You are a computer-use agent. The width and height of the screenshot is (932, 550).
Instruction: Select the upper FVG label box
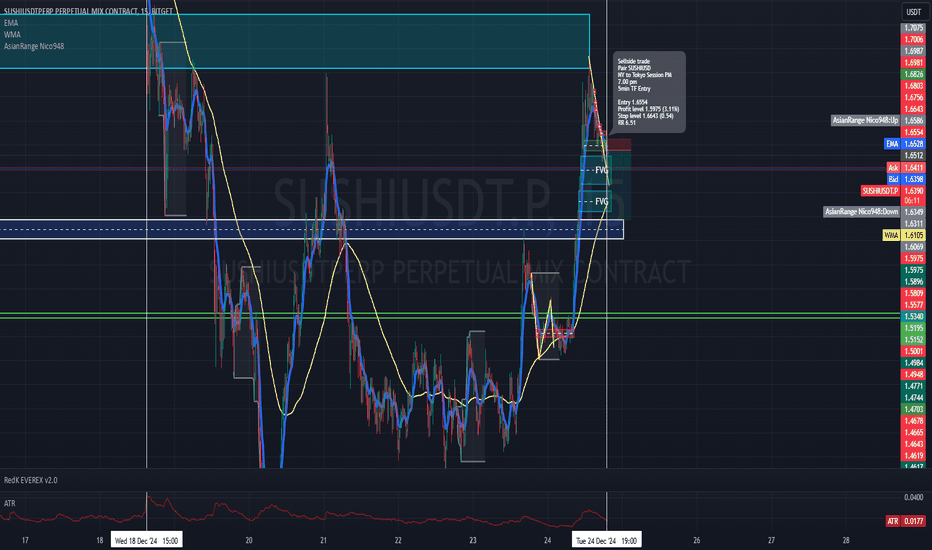click(x=596, y=170)
